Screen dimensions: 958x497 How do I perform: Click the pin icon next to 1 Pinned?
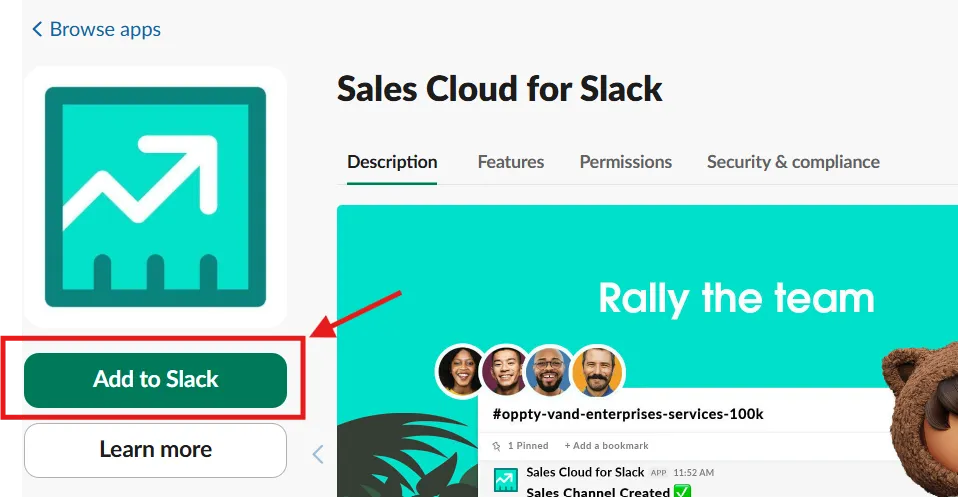click(x=498, y=446)
